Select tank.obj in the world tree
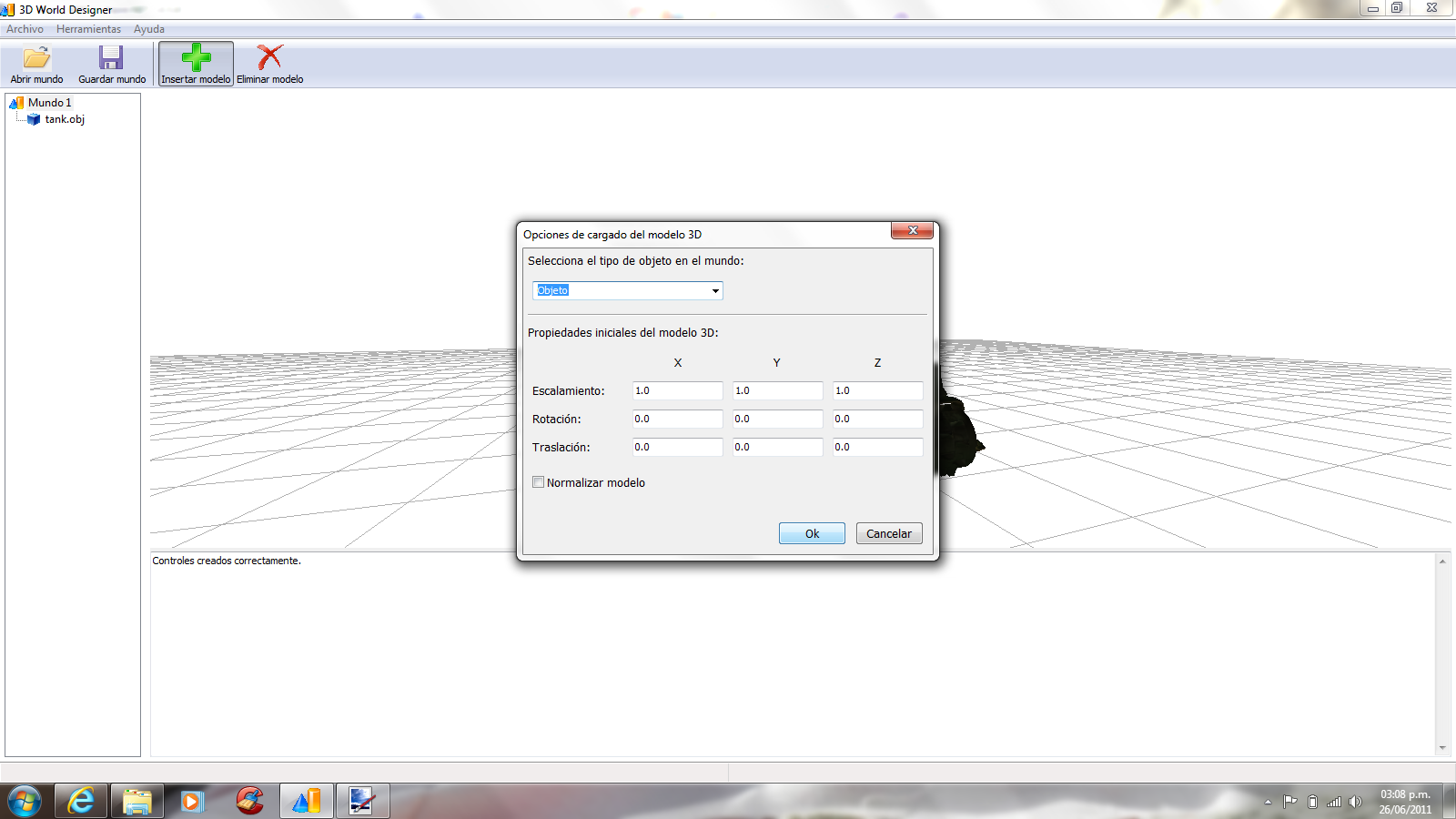 click(65, 119)
